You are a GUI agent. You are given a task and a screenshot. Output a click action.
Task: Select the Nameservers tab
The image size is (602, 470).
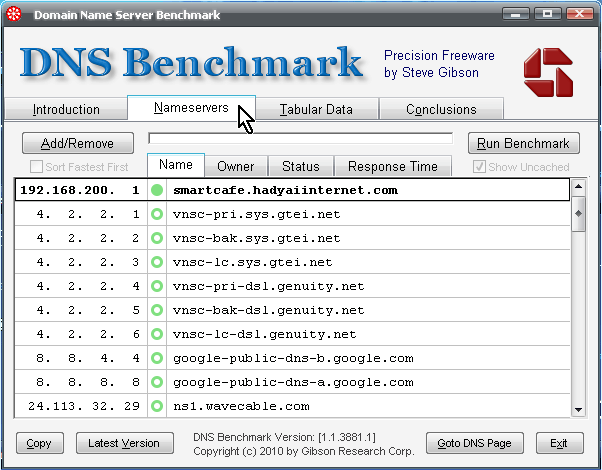tap(191, 108)
